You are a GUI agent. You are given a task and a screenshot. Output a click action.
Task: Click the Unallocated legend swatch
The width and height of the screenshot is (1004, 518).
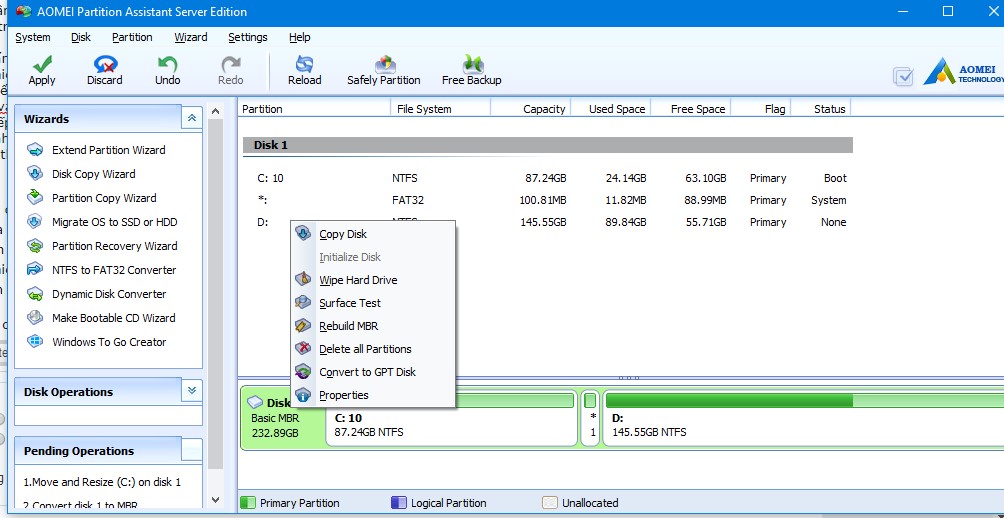(550, 503)
